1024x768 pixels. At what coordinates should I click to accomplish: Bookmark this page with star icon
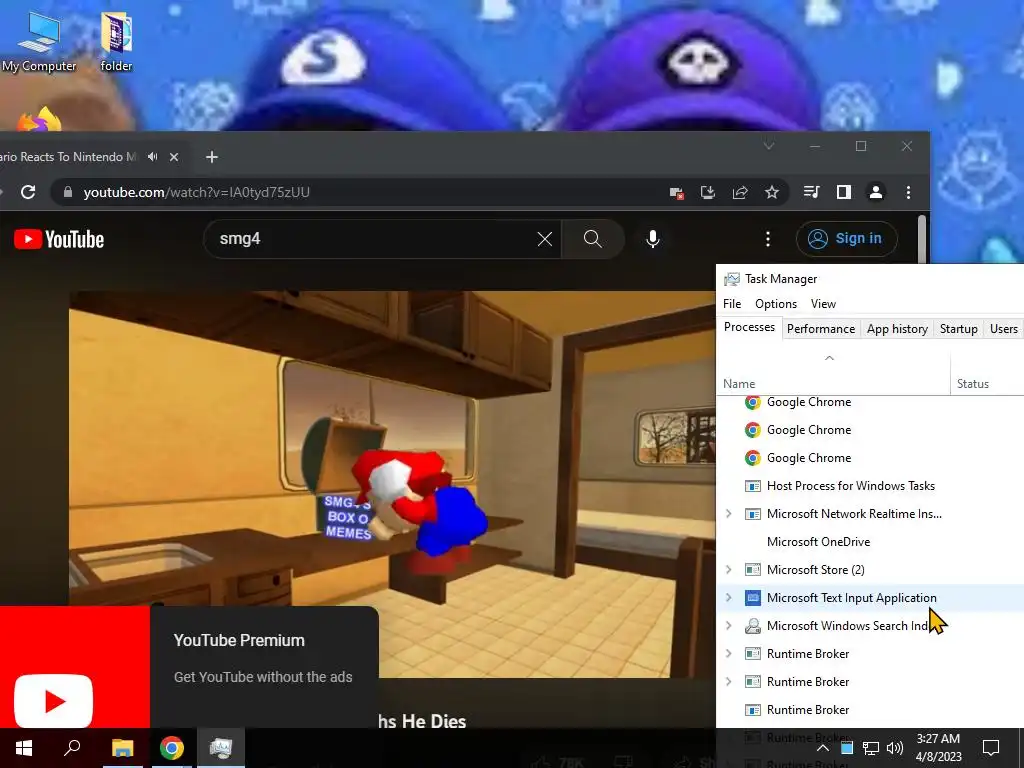pyautogui.click(x=772, y=192)
